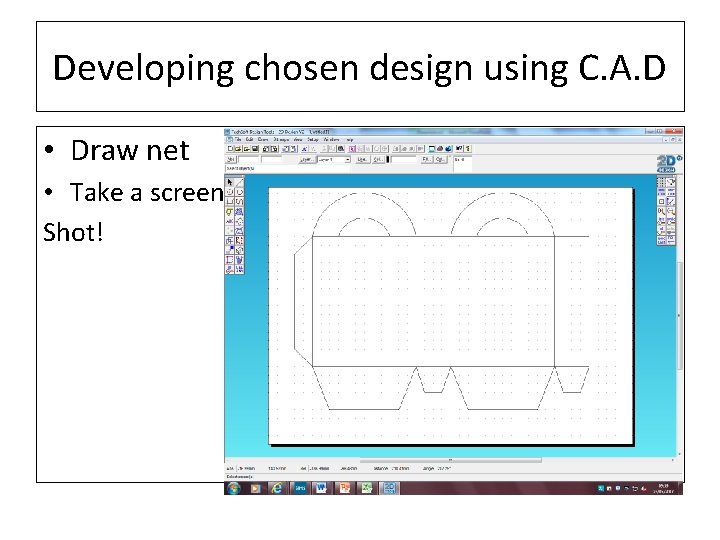Open Word from the taskbar

click(321, 488)
